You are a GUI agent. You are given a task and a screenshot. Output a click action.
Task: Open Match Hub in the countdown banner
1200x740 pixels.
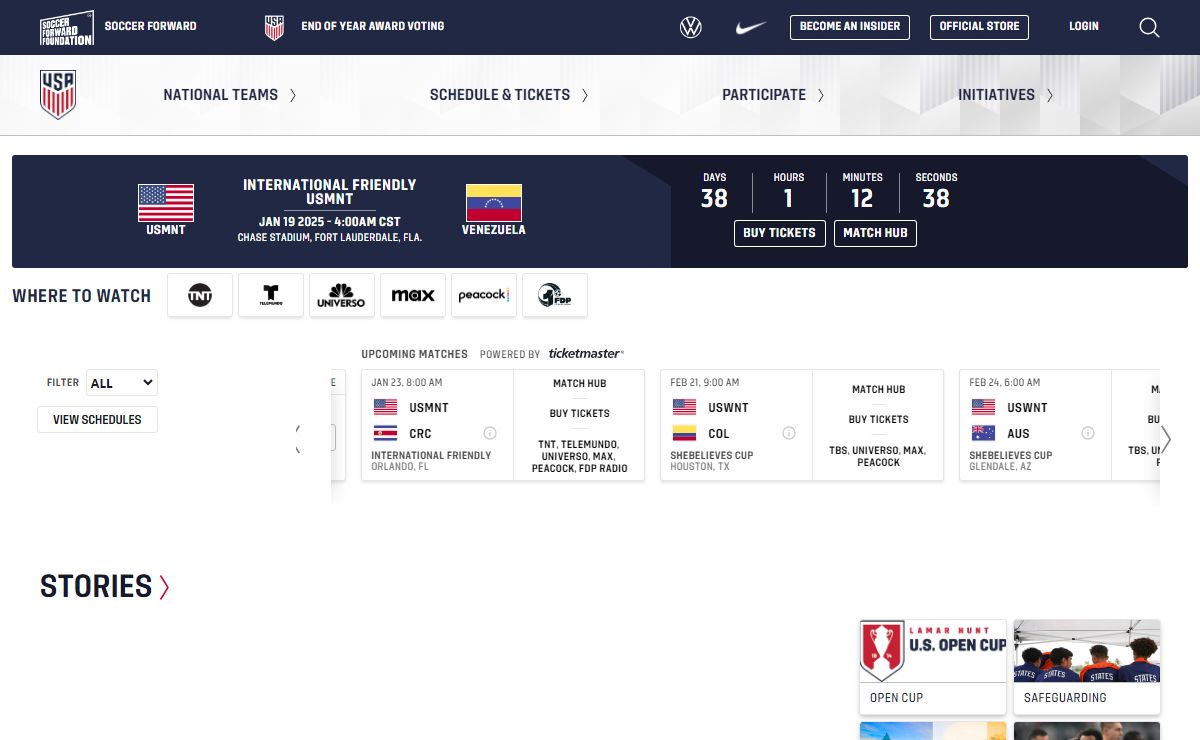tap(875, 233)
